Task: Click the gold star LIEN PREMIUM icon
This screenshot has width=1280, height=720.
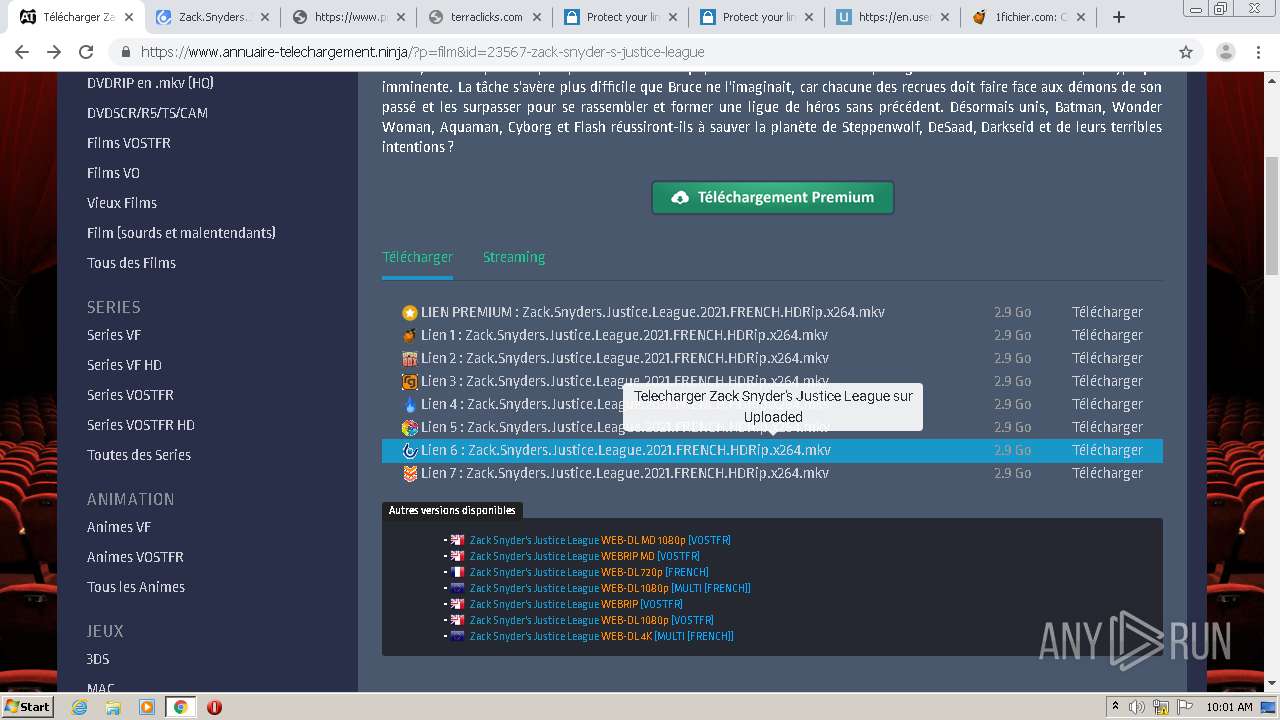Action: point(410,313)
